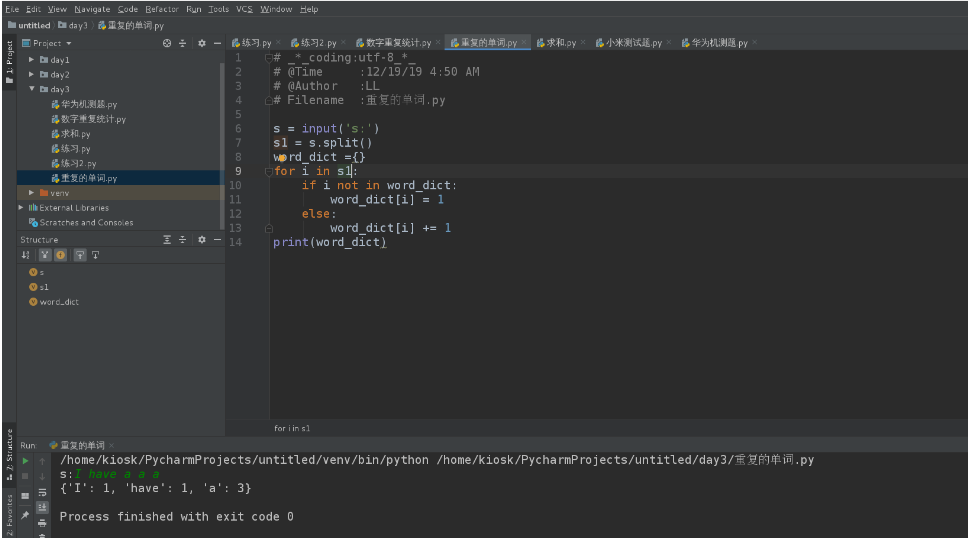Toggle sort alphabetically in Structure toolbar
Image resolution: width=968 pixels, height=538 pixels.
[25, 255]
